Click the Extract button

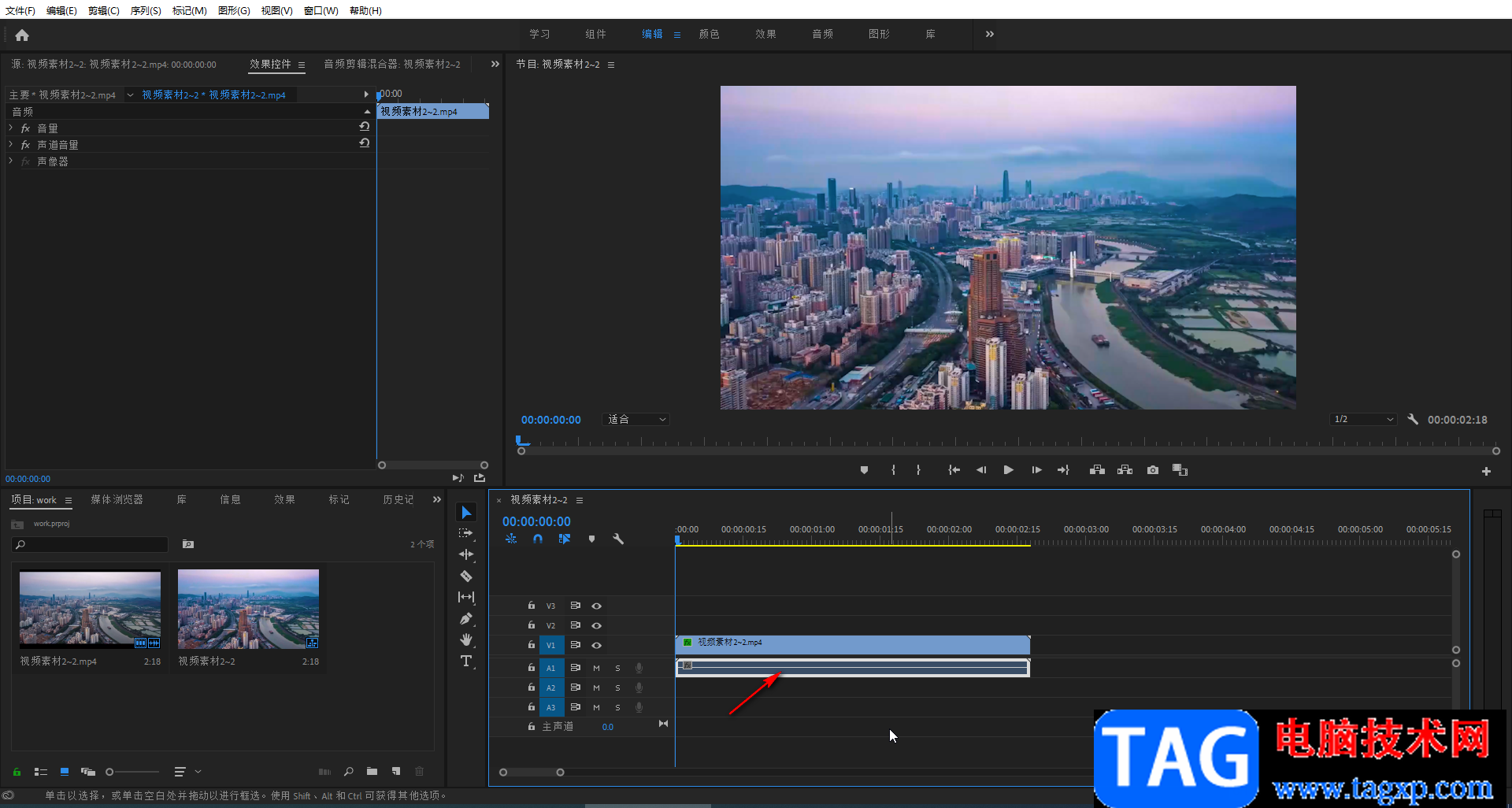click(x=1125, y=470)
